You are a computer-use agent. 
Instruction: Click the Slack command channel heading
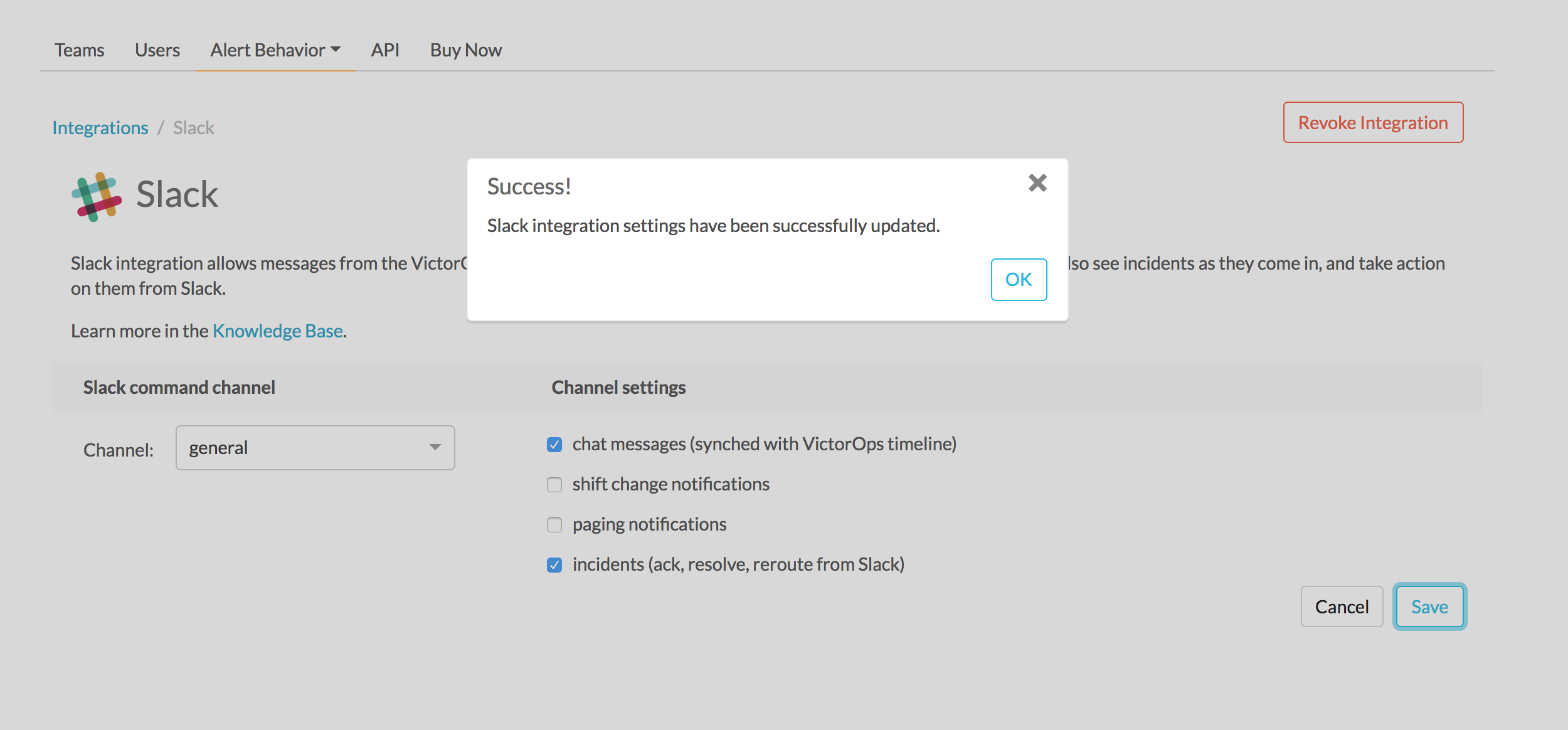pyautogui.click(x=179, y=388)
